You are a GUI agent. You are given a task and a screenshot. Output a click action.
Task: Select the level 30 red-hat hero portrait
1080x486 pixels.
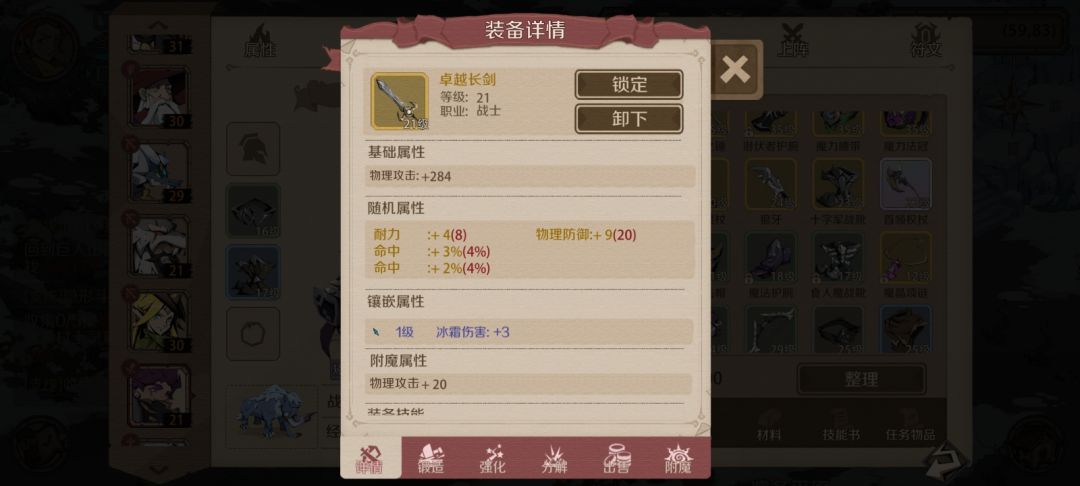(158, 97)
